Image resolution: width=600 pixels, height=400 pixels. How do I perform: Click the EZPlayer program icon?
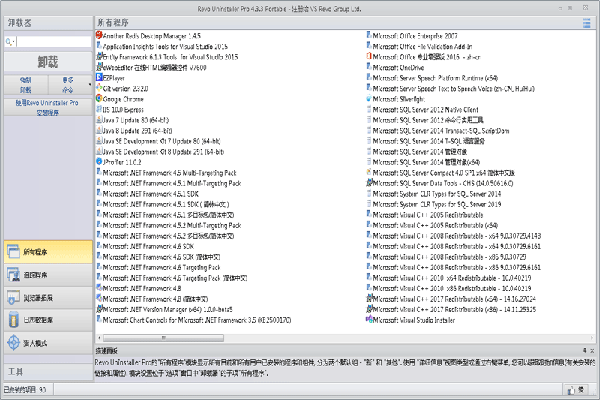pyautogui.click(x=99, y=77)
